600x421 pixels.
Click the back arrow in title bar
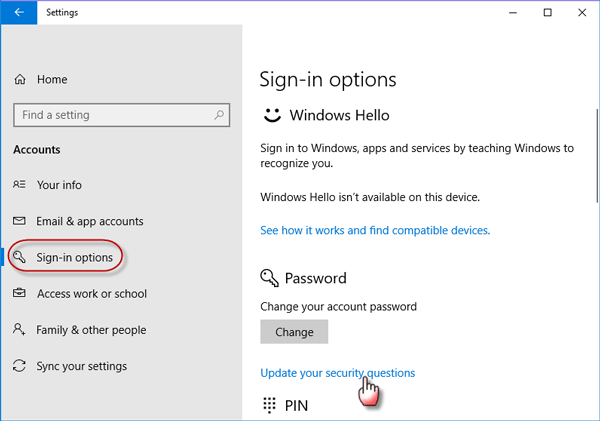(19, 13)
